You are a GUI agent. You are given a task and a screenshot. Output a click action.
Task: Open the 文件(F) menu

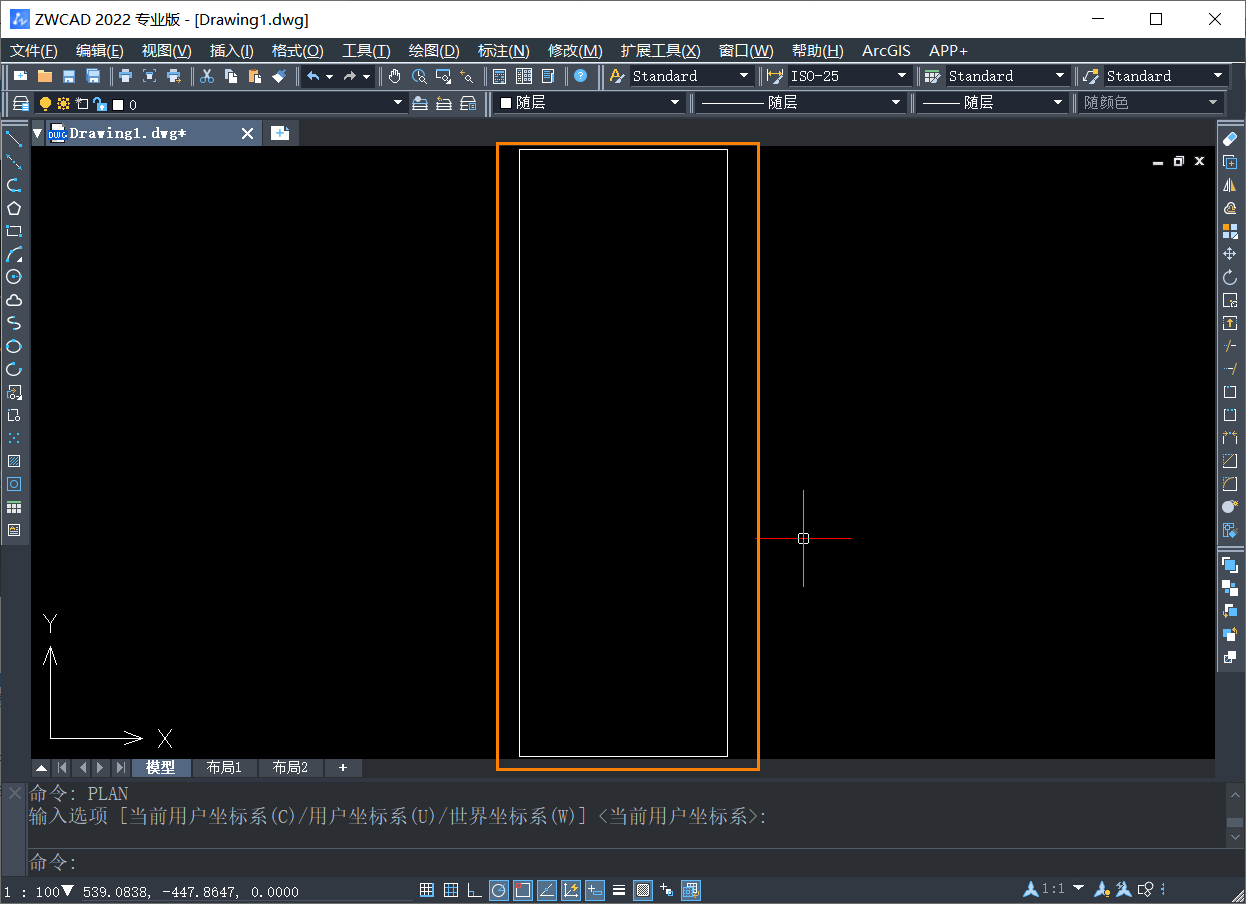click(34, 51)
